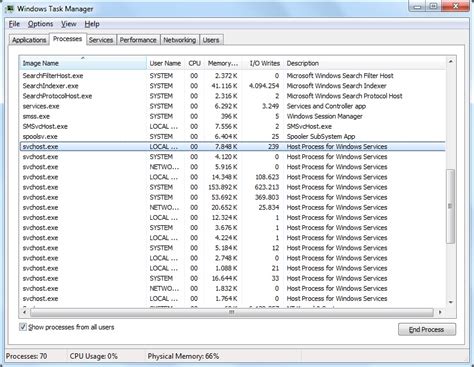
Task: Select svchost.exe row using 20.652 K memory
Action: [233, 207]
